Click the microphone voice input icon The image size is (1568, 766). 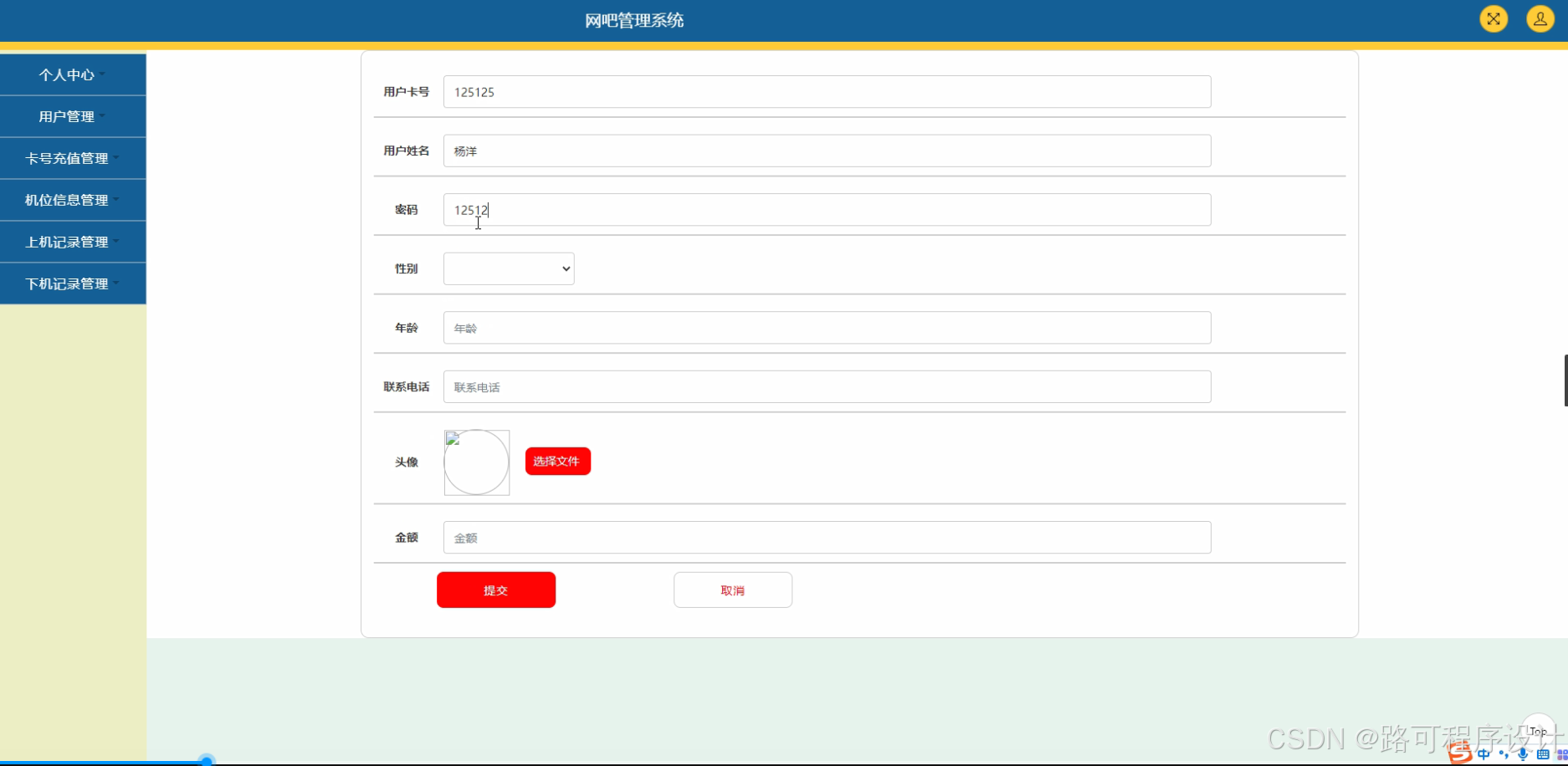(x=1523, y=754)
